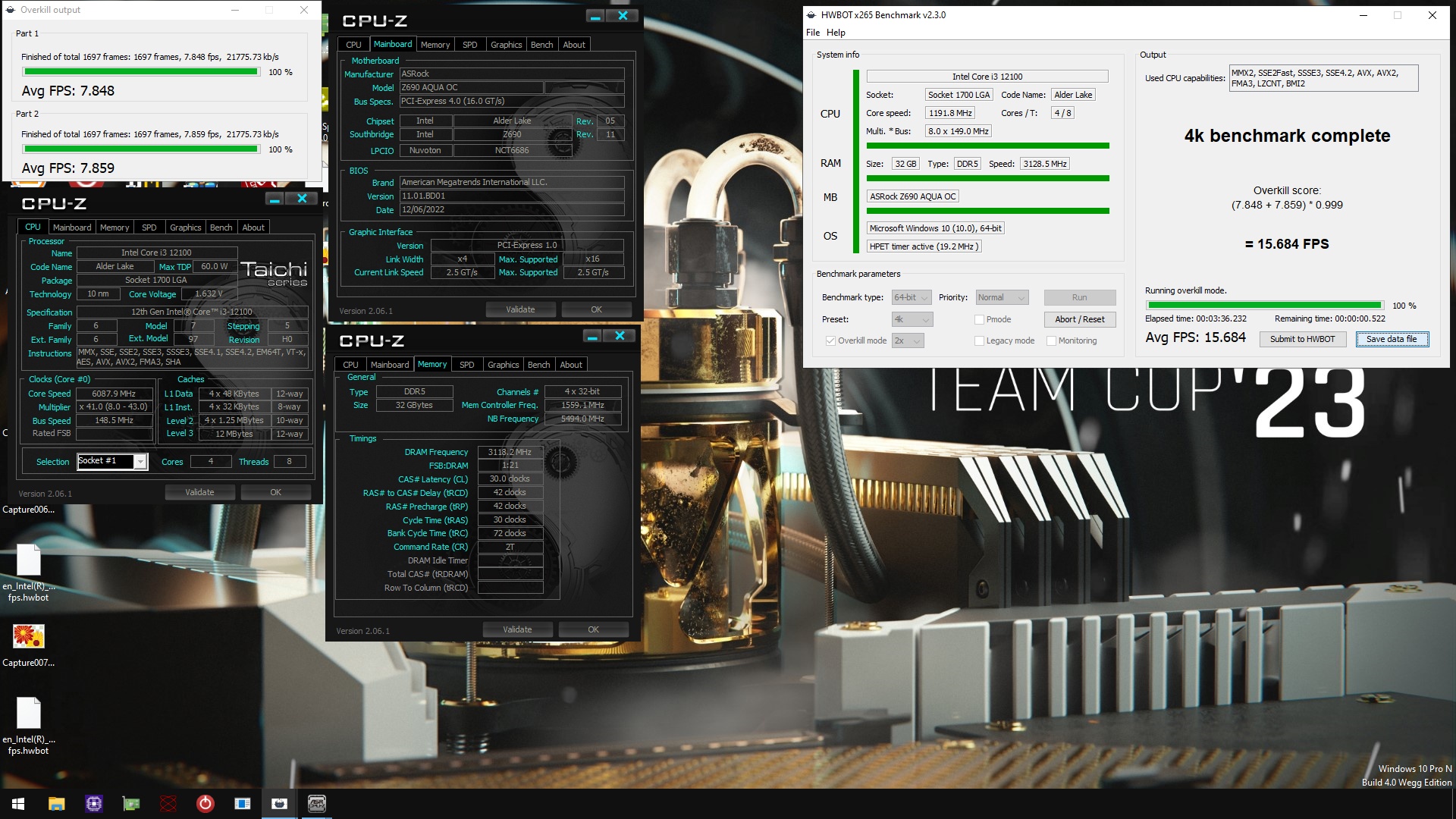Switch to HWBOT x265 benchmark taskbar icon

click(x=280, y=804)
